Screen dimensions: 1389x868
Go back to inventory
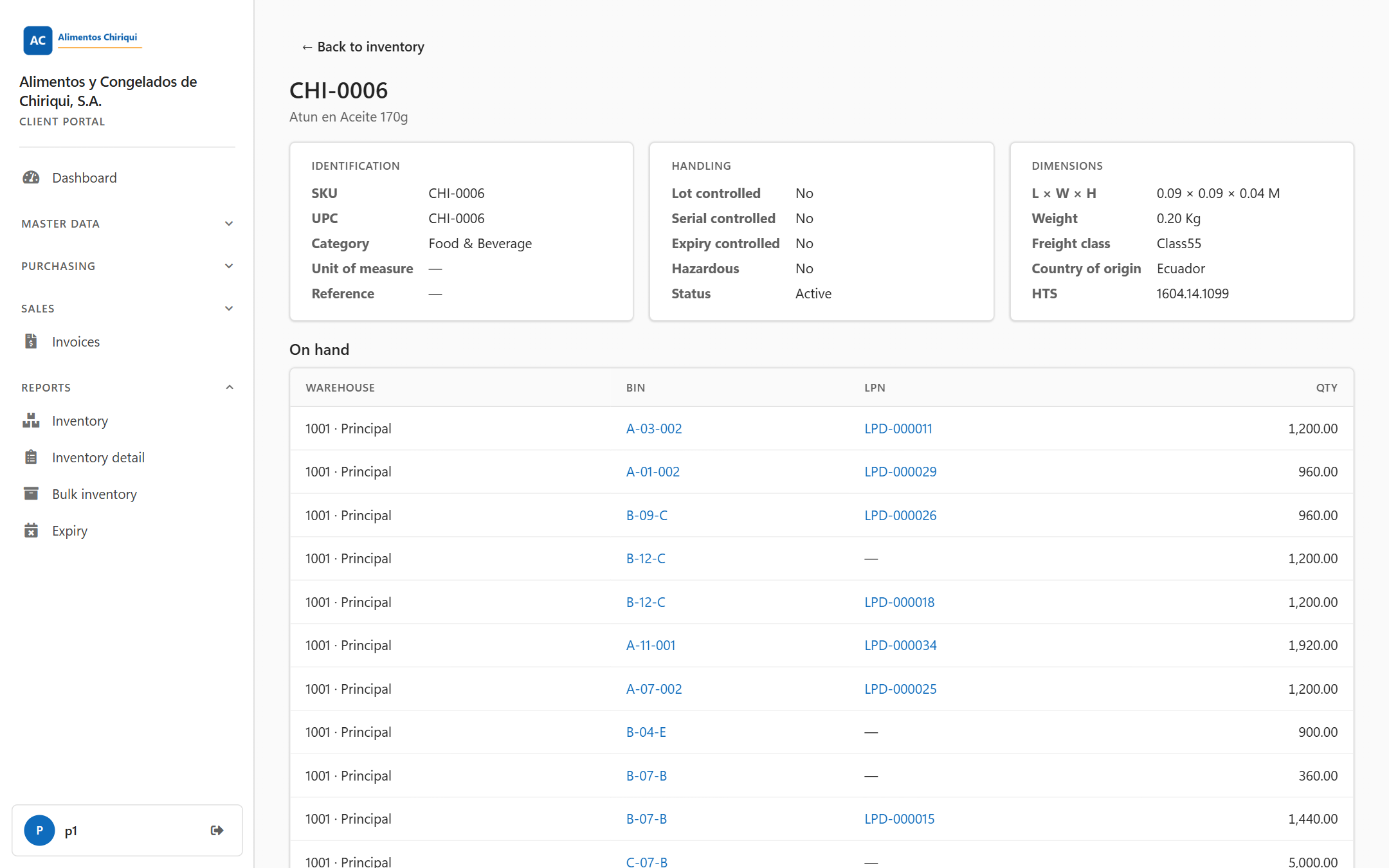pyautogui.click(x=363, y=47)
